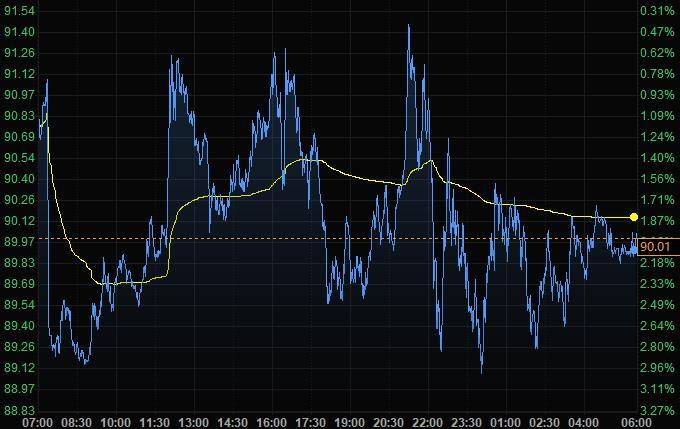Viewport: 680px width, 429px height.
Task: Click the 0.31% percentage axis label
Action: click(655, 10)
